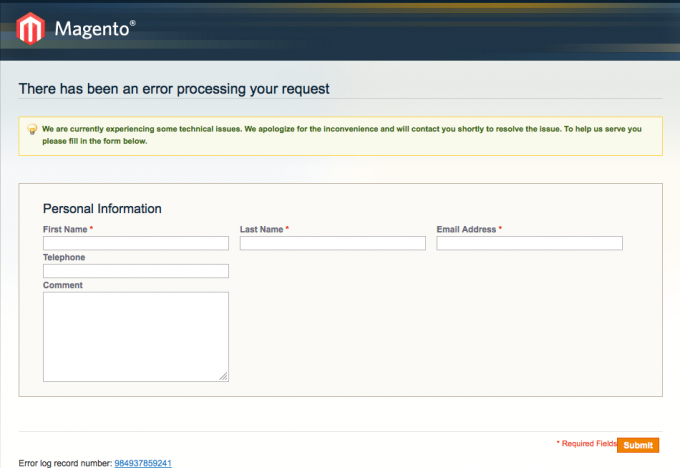Click the Magento hexagon logo icon
This screenshot has width=680, height=468.
tap(31, 29)
